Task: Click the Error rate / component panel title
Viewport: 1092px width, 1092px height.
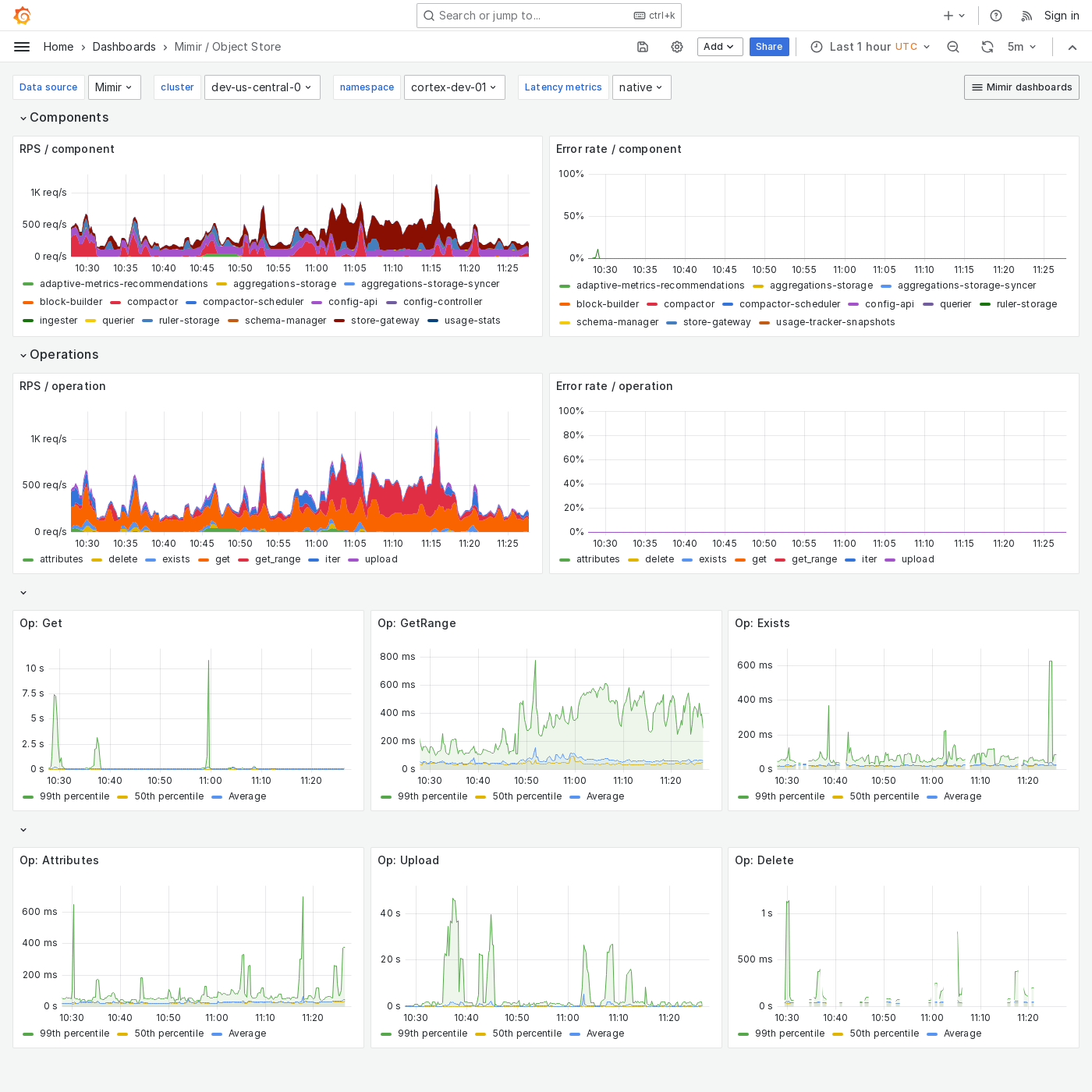Action: [x=619, y=149]
